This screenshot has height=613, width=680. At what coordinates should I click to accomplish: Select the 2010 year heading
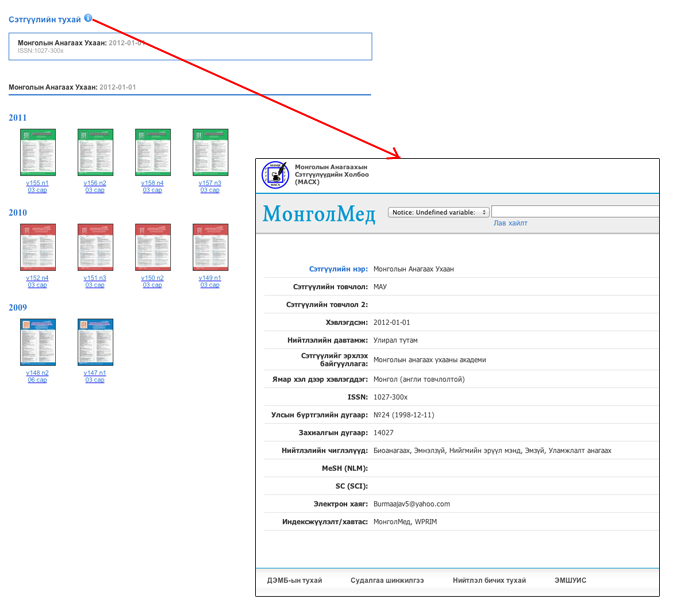(18, 213)
